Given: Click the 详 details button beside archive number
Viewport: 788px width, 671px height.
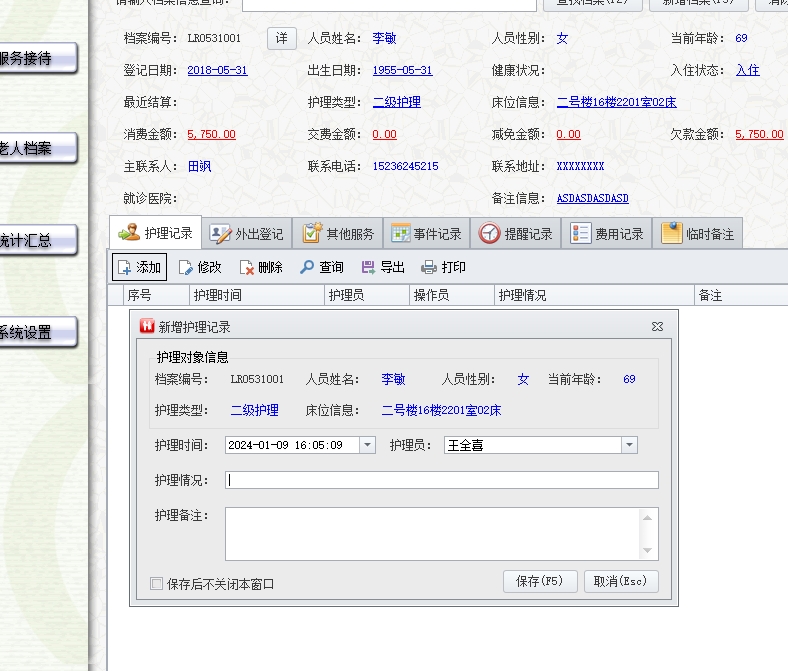Looking at the screenshot, I should 282,39.
